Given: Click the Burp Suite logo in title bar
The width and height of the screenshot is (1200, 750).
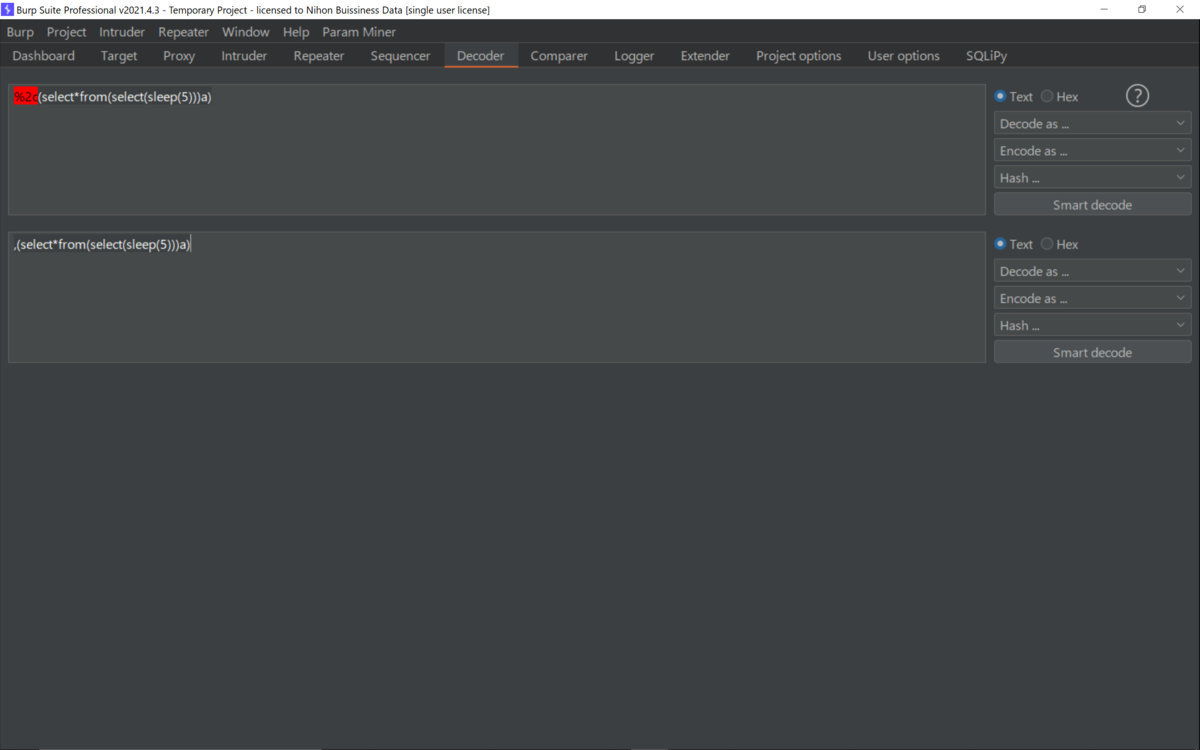Looking at the screenshot, I should tap(8, 9).
